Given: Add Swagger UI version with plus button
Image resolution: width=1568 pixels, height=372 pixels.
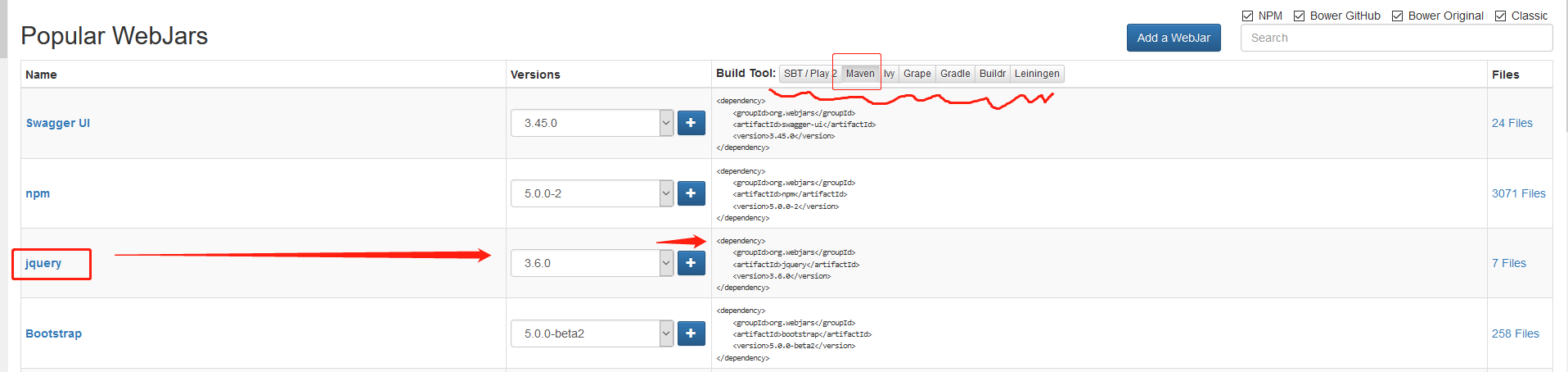Looking at the screenshot, I should 691,123.
